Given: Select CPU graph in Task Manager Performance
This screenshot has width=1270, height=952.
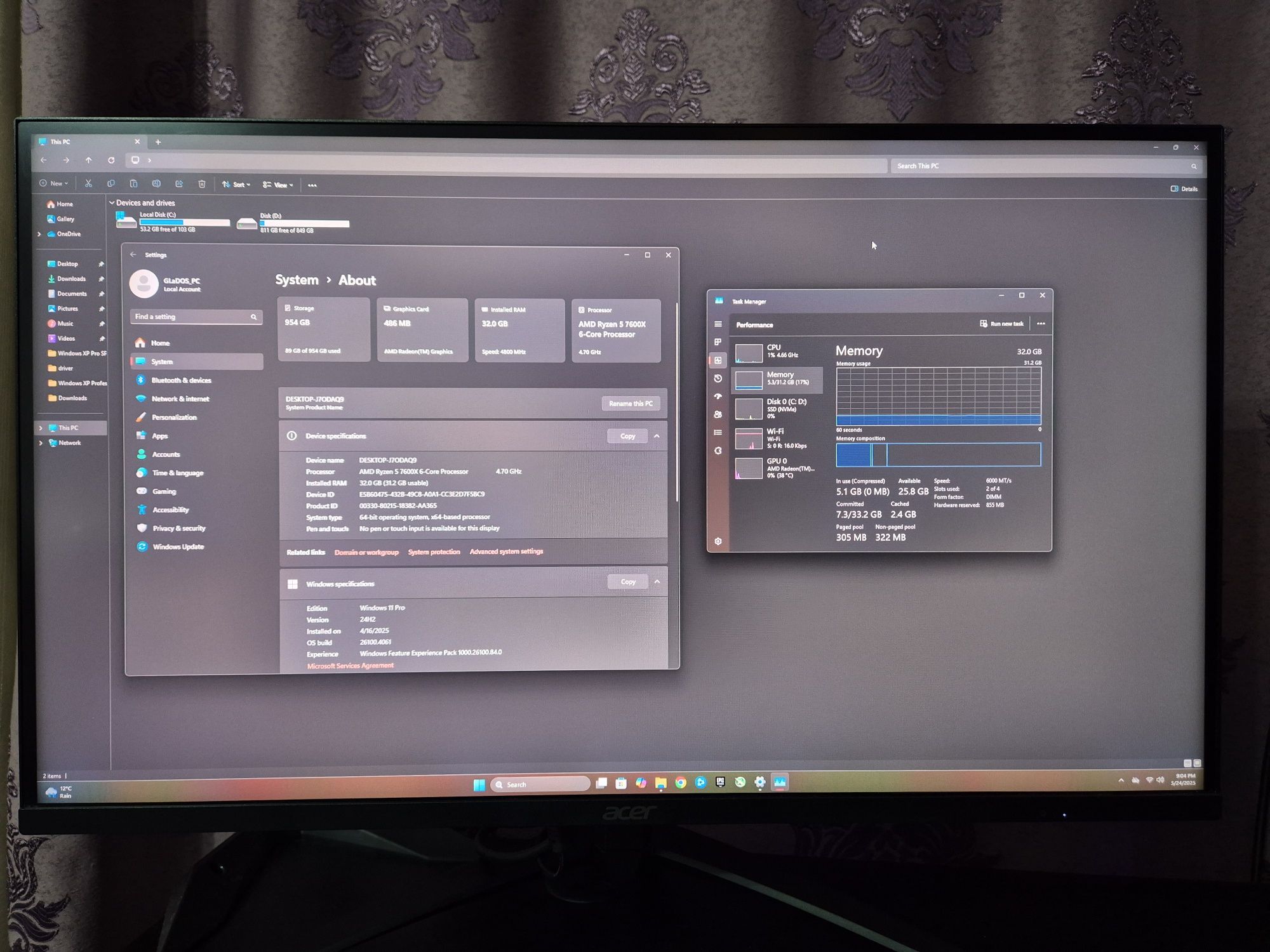Looking at the screenshot, I should click(777, 352).
